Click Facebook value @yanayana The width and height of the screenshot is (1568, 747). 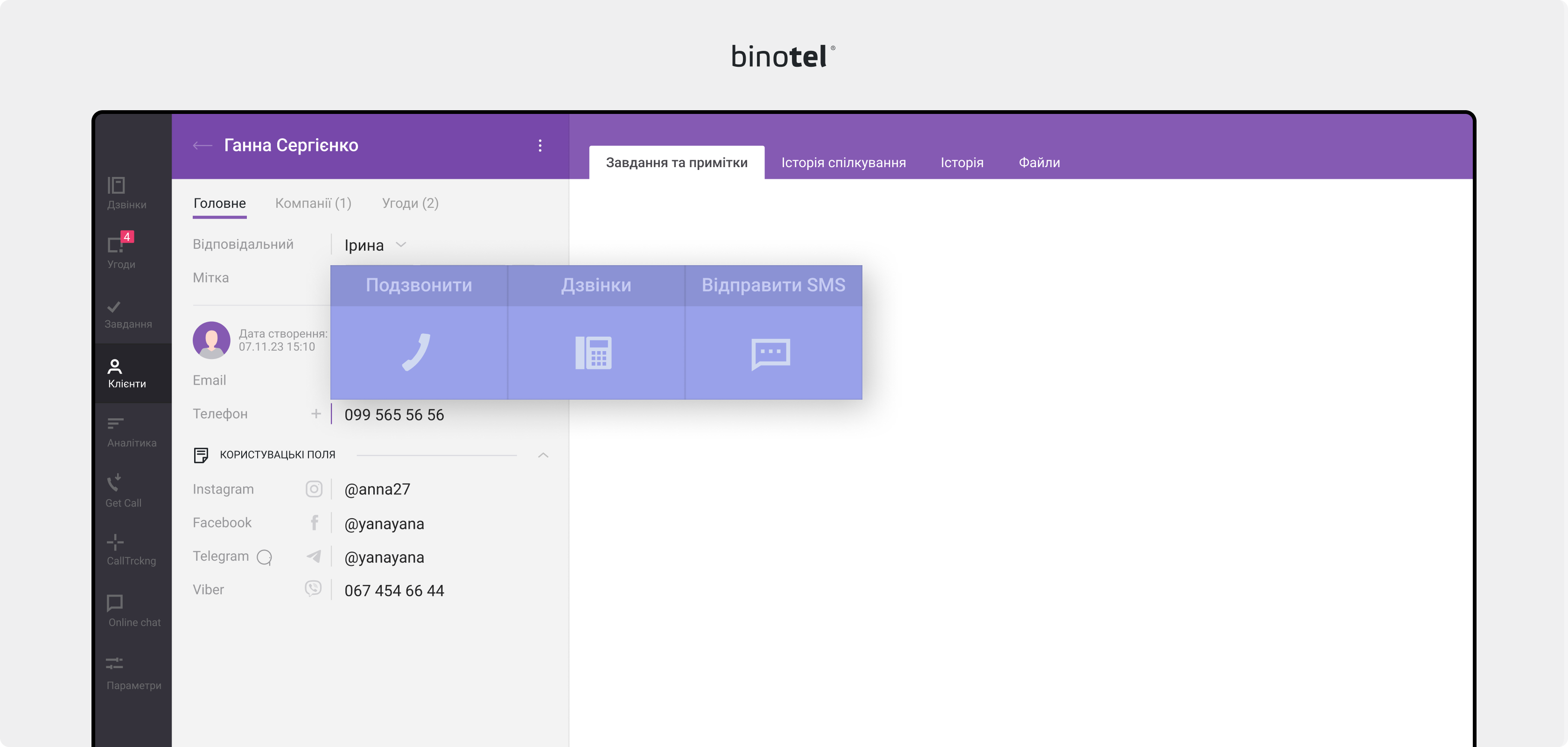(x=384, y=523)
